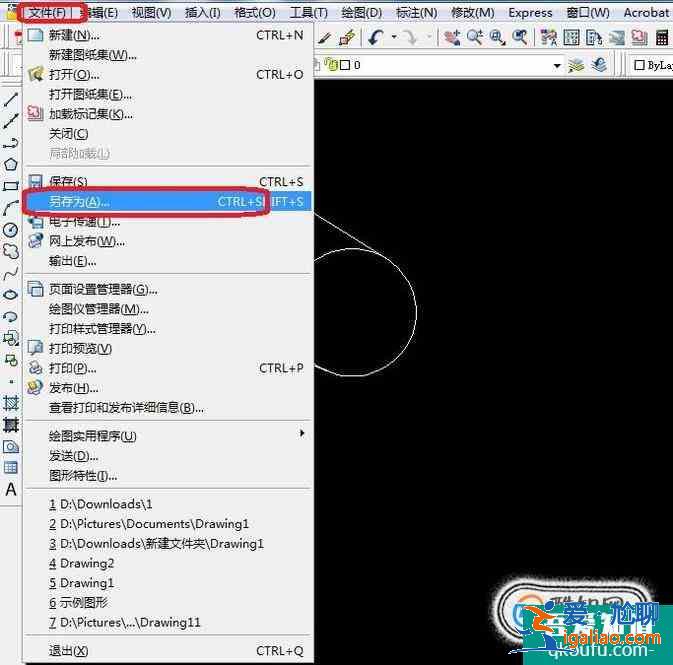Click the Undo arrow icon

pyautogui.click(x=376, y=38)
